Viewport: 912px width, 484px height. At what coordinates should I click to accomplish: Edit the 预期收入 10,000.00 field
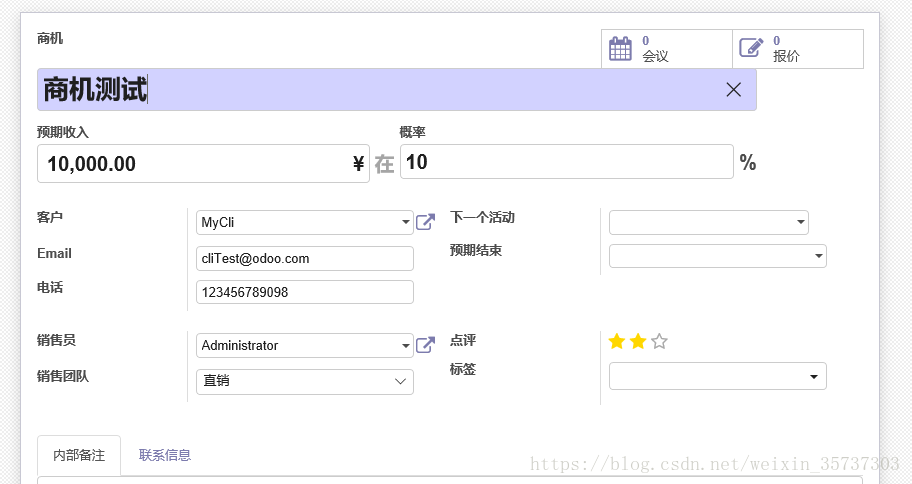click(x=203, y=163)
